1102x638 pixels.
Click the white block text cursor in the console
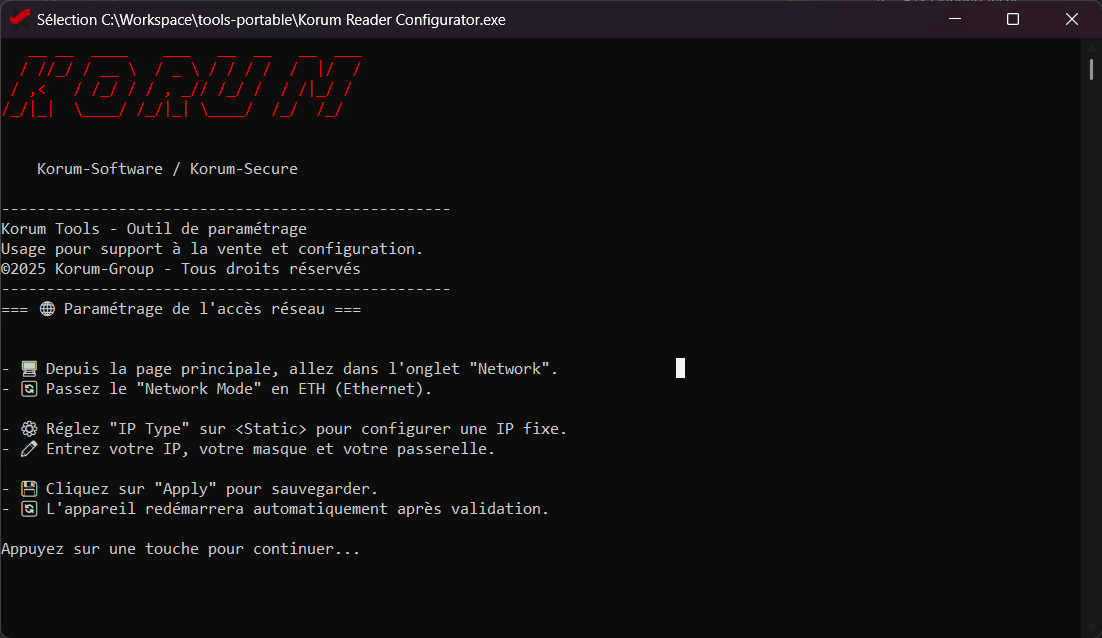click(x=680, y=368)
